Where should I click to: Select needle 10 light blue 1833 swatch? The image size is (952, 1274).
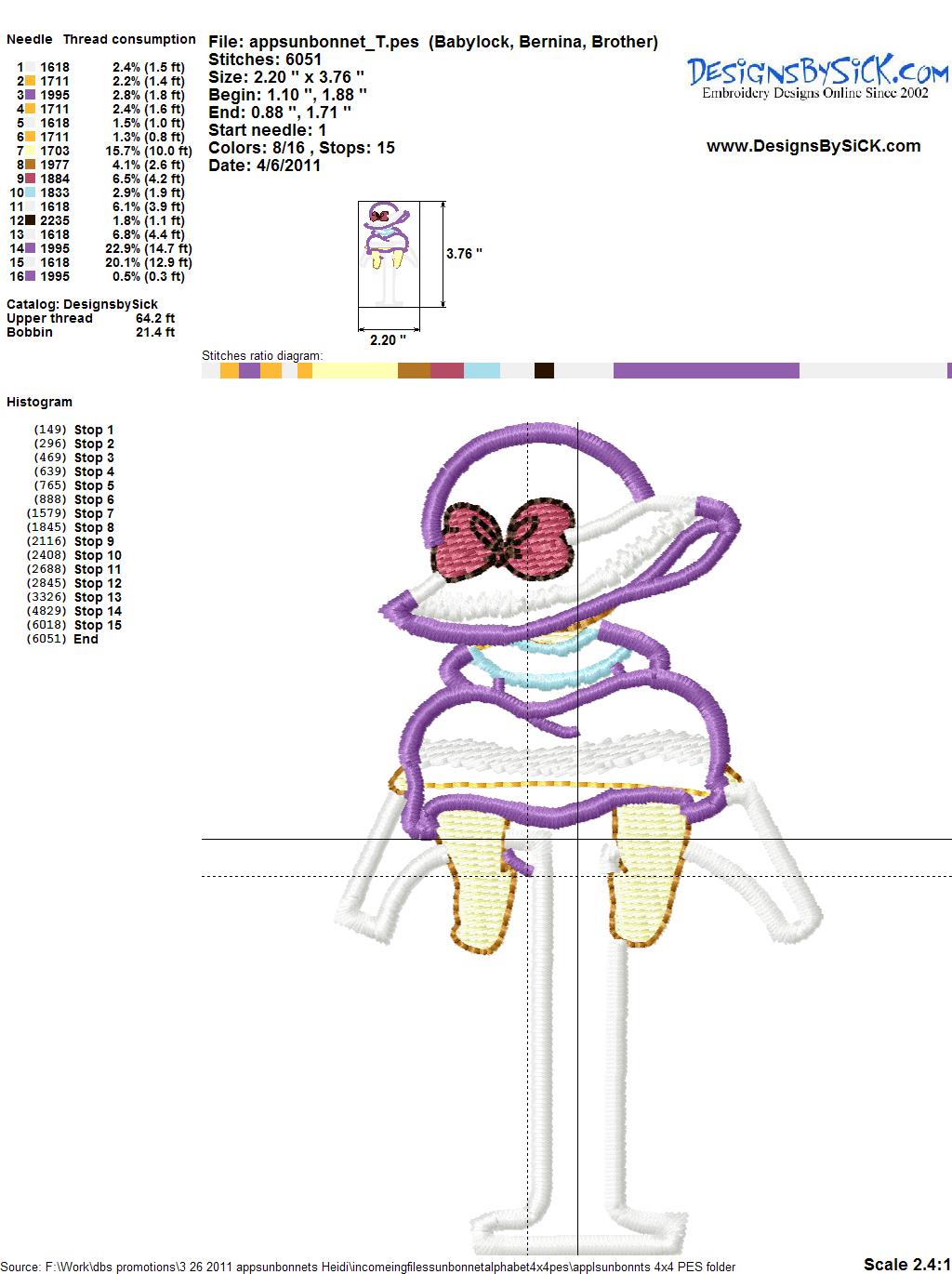[x=31, y=192]
